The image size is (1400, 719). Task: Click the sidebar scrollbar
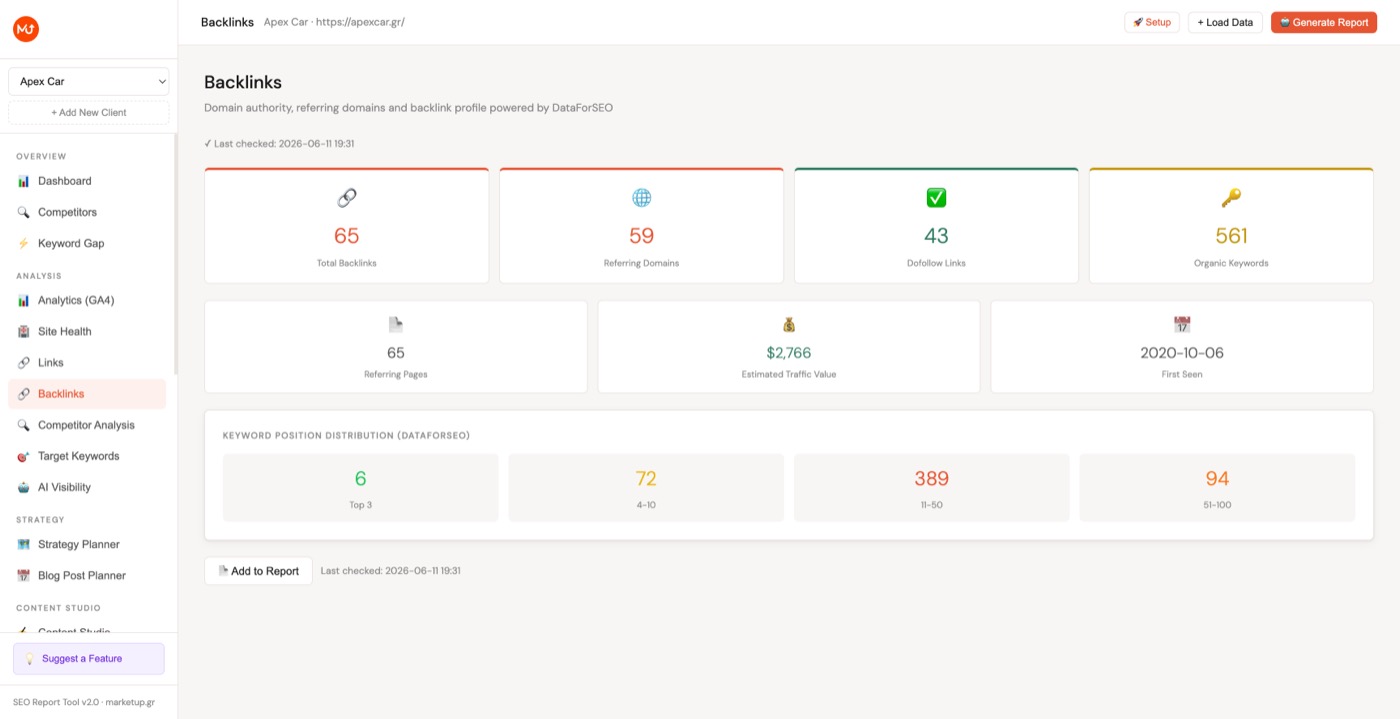[175, 255]
